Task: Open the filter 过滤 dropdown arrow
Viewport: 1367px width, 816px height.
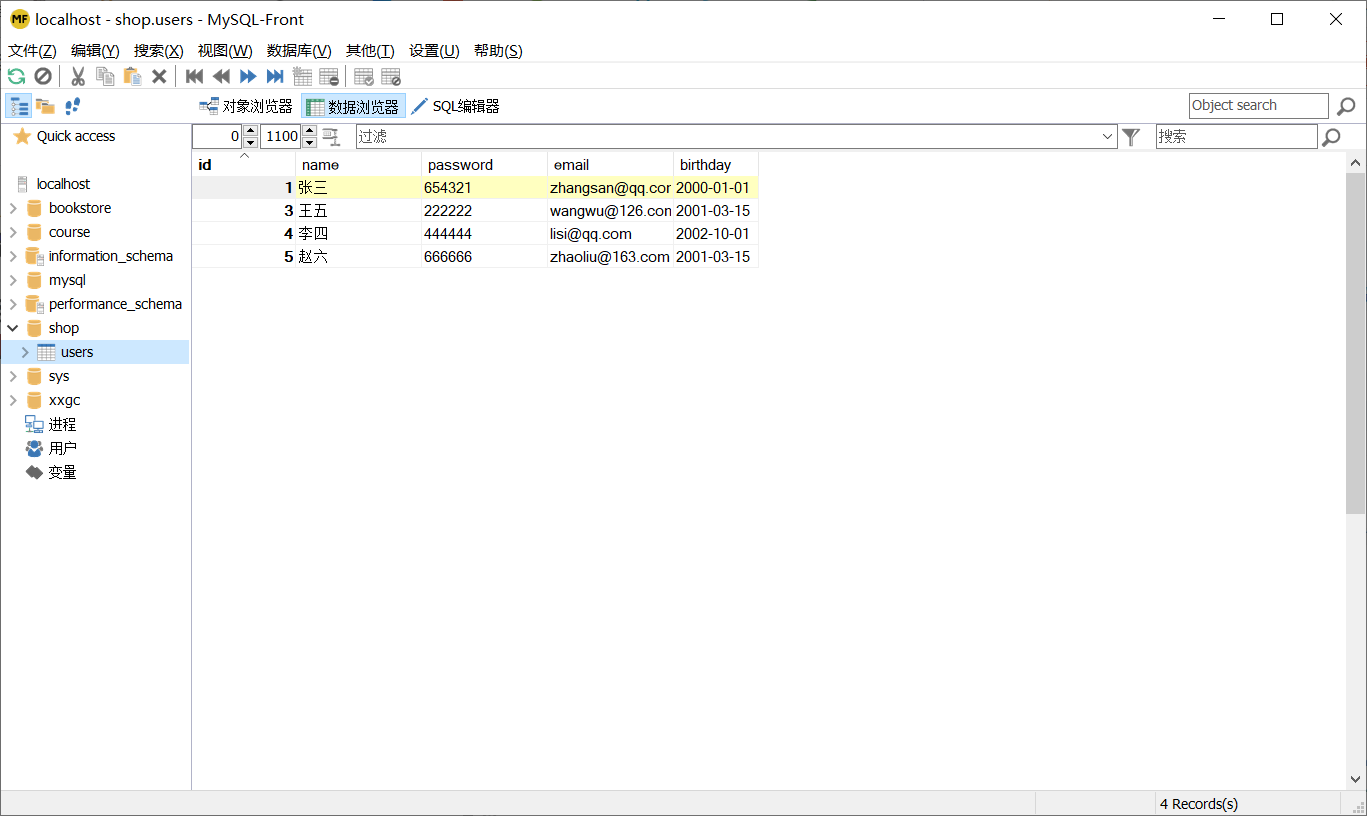Action: 1107,137
